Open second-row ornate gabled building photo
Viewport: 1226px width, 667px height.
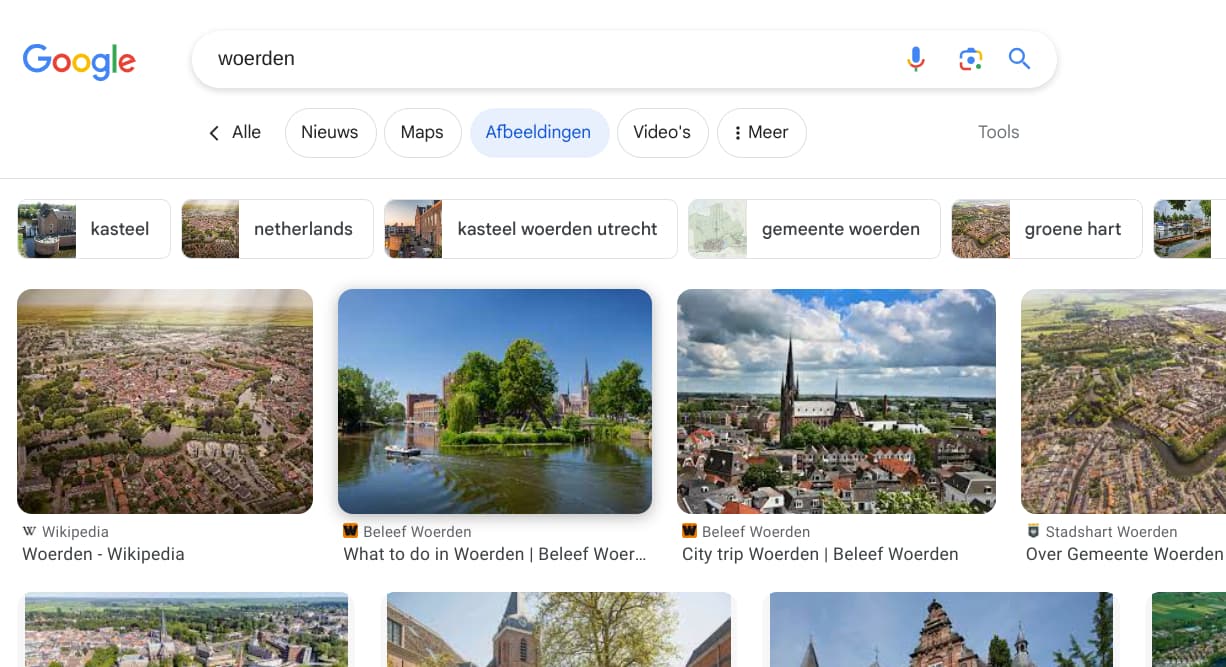point(941,630)
